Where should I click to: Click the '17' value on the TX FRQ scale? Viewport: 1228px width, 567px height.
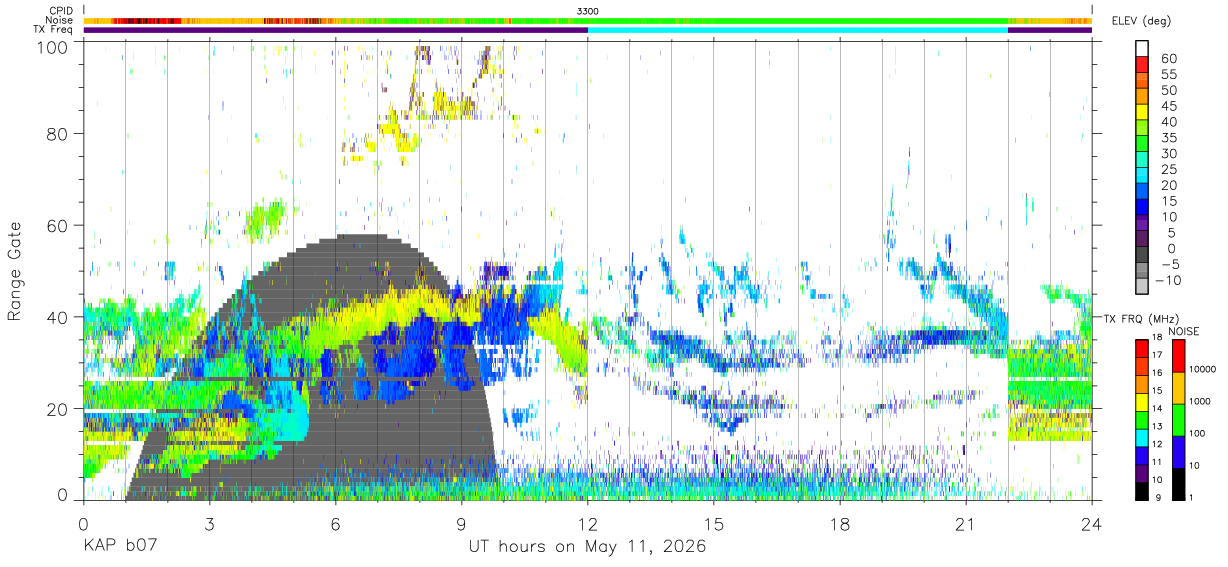click(x=1156, y=356)
